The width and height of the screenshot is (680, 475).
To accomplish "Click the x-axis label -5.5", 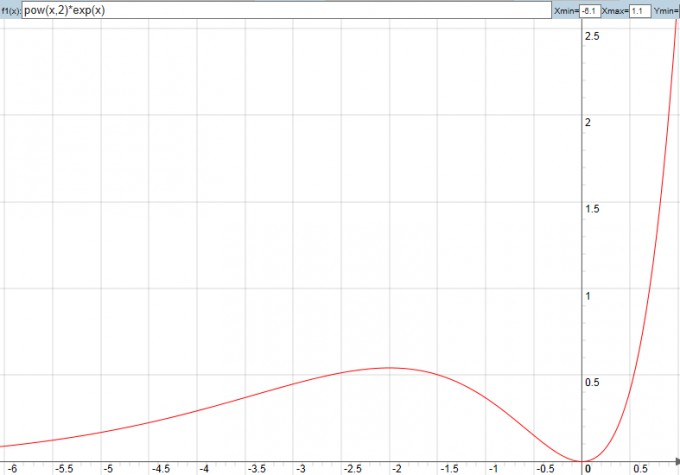I will click(x=64, y=469).
